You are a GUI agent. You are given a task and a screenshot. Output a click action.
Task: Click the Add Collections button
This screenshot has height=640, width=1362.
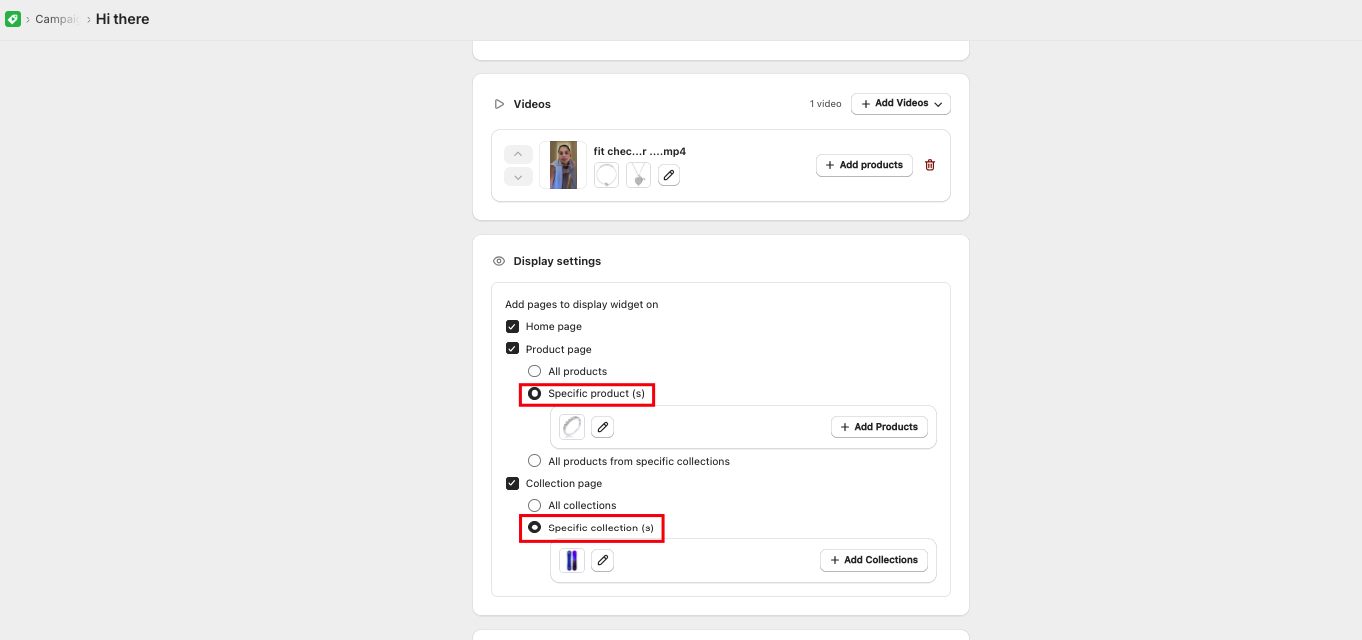[874, 560]
